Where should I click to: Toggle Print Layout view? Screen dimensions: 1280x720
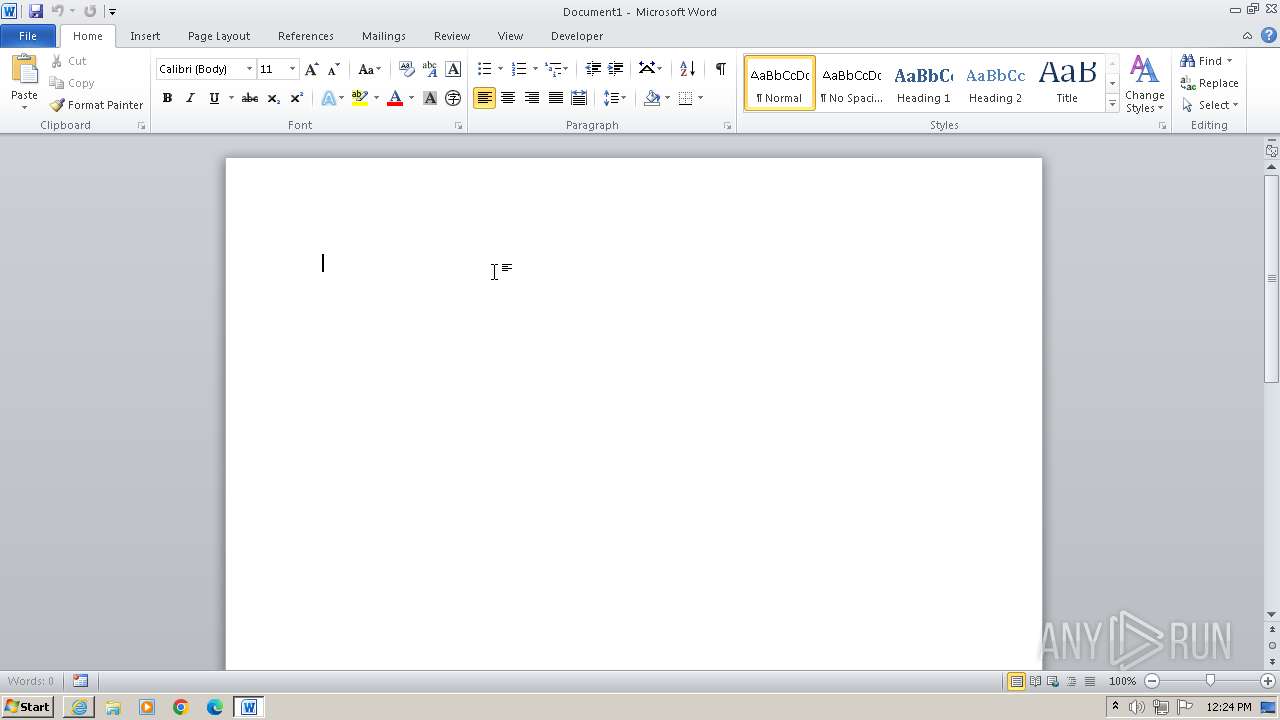click(x=1016, y=681)
